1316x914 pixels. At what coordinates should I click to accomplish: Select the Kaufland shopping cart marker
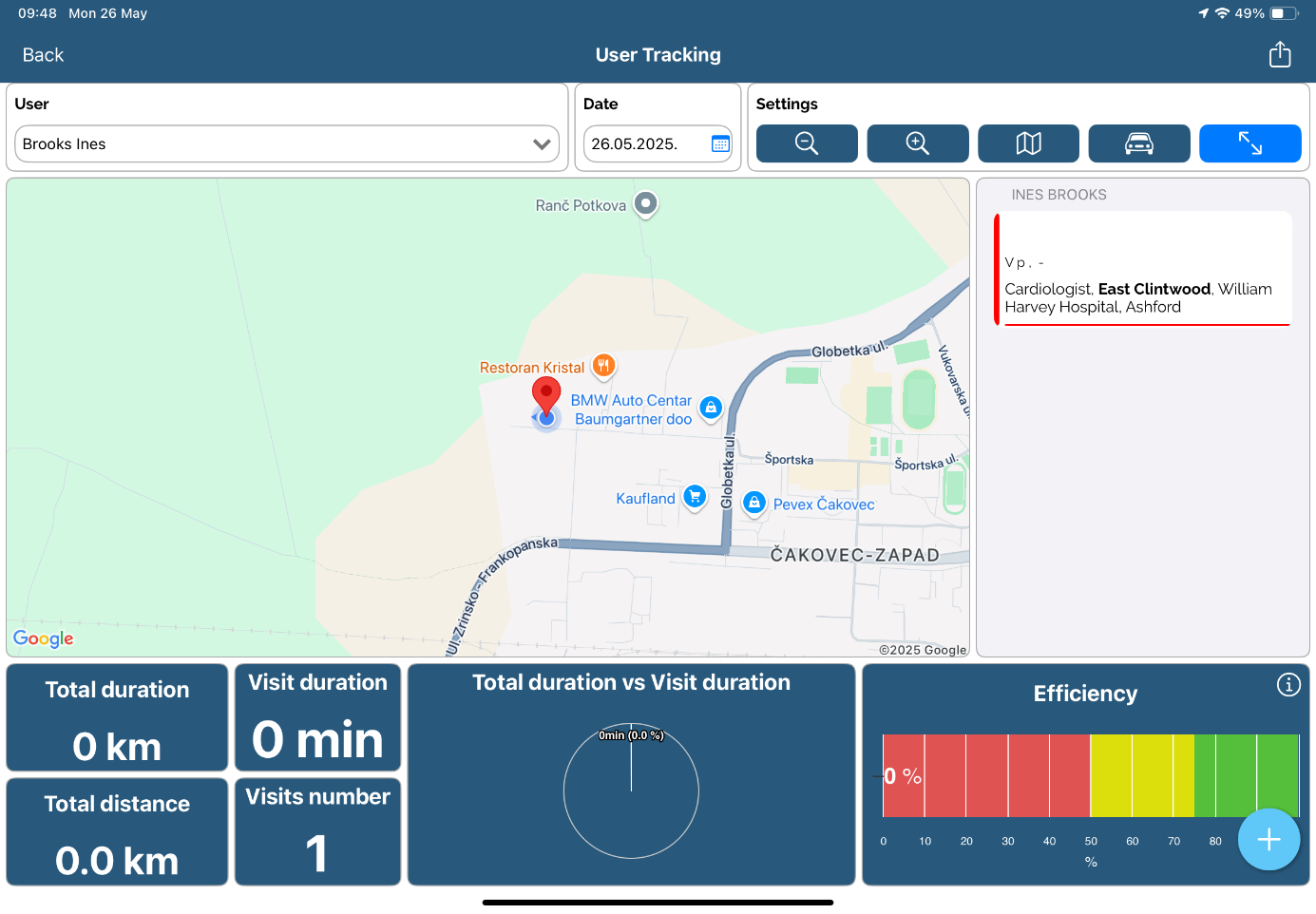[696, 496]
